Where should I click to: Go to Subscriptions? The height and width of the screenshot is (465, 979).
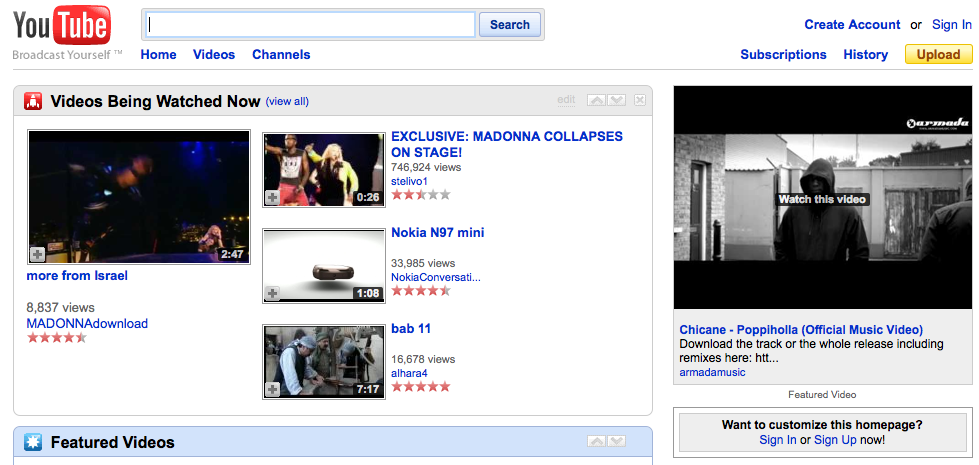[784, 55]
